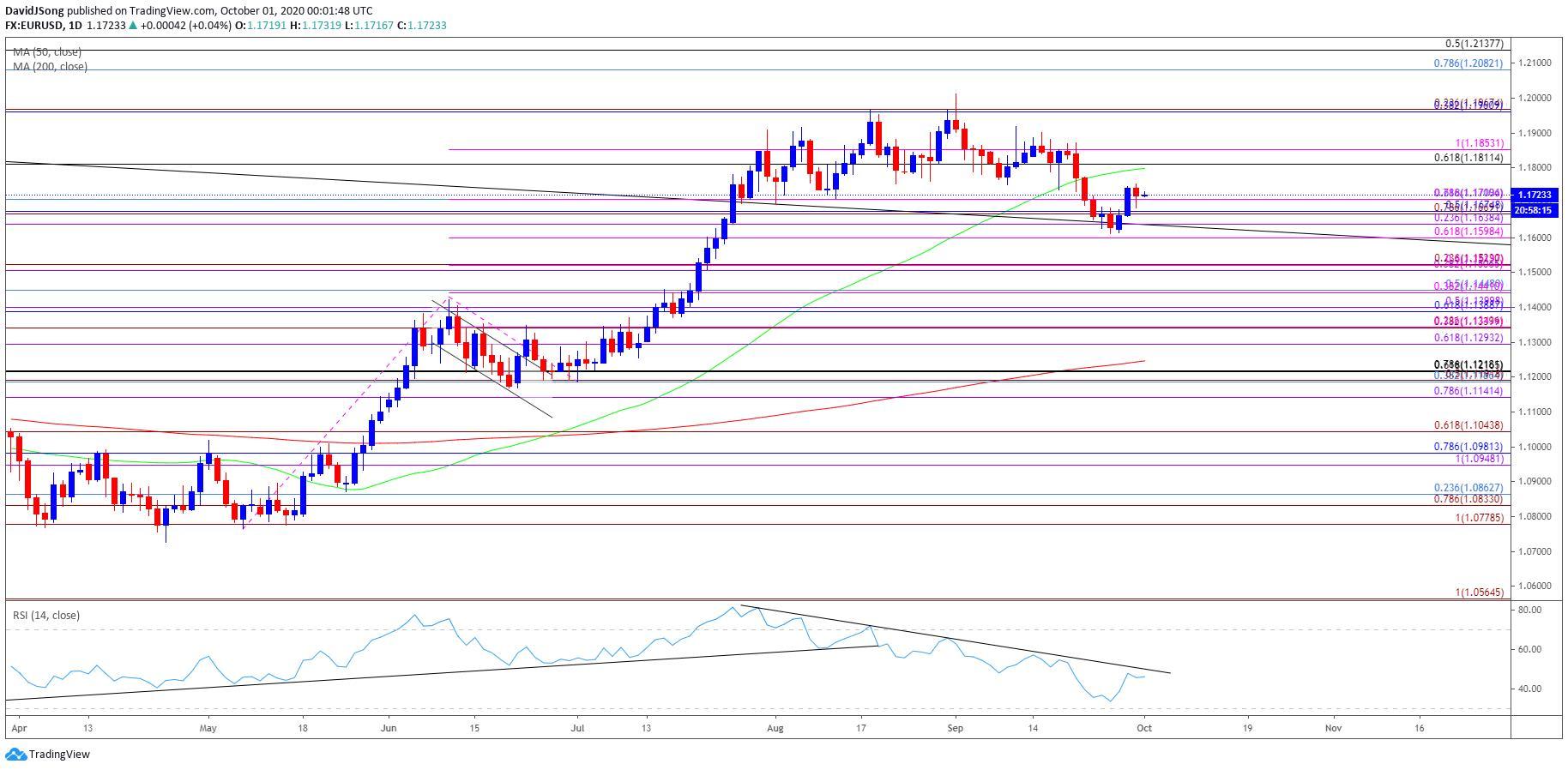Select the RSI (14, close) indicator label
1568x770 pixels.
click(x=46, y=616)
